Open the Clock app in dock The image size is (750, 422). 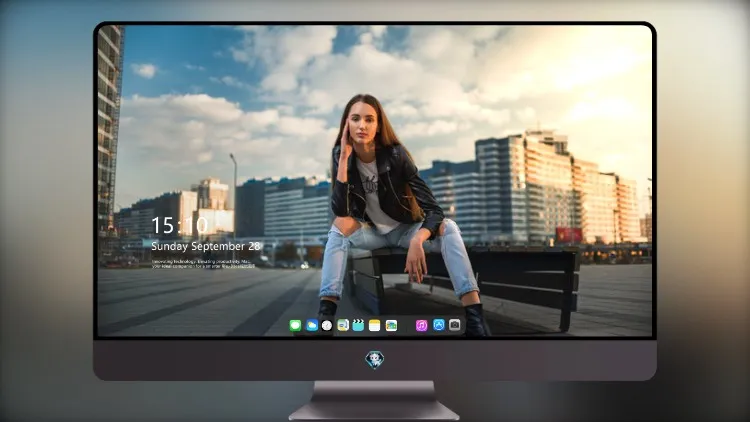point(327,325)
